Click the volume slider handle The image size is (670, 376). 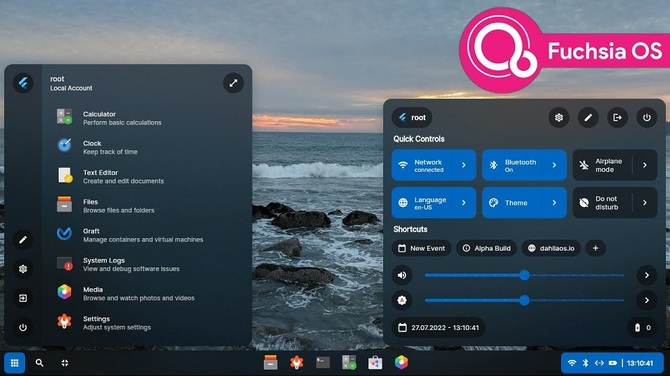[x=525, y=276]
